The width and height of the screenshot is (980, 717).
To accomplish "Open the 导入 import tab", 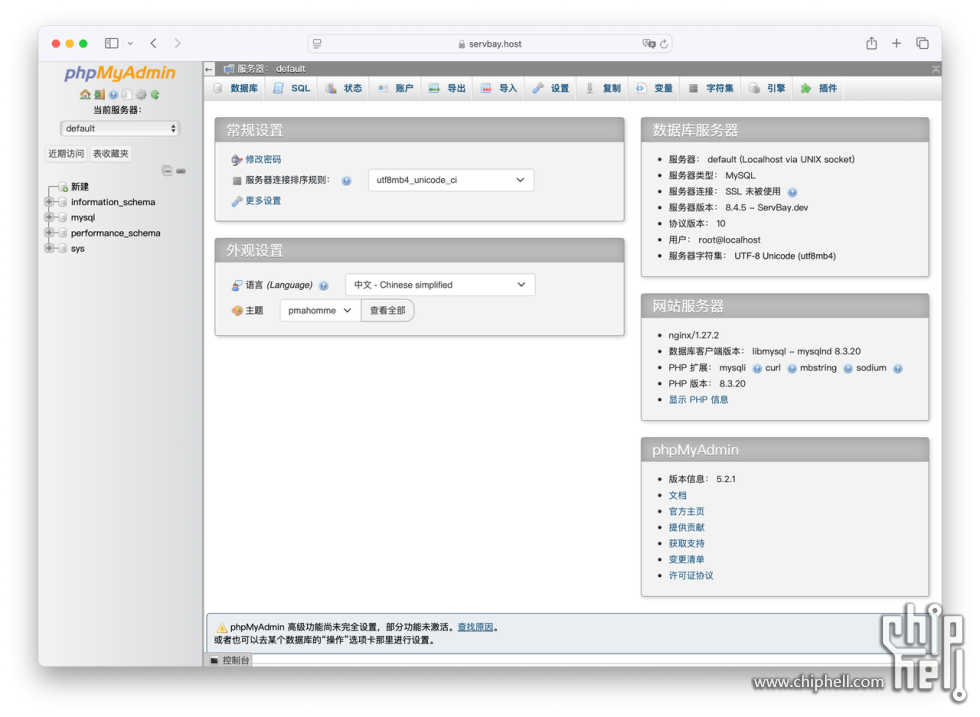I will (499, 88).
